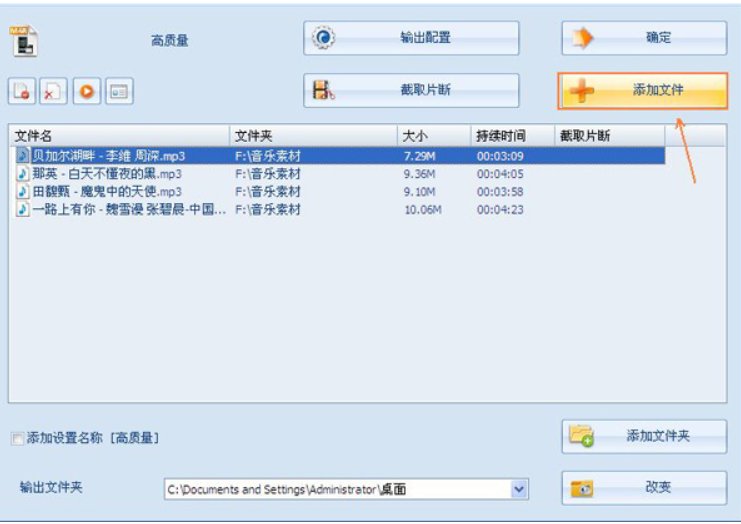This screenshot has width=741, height=524.
Task: Click the orange plus icon on 添加文件
Action: tap(582, 91)
